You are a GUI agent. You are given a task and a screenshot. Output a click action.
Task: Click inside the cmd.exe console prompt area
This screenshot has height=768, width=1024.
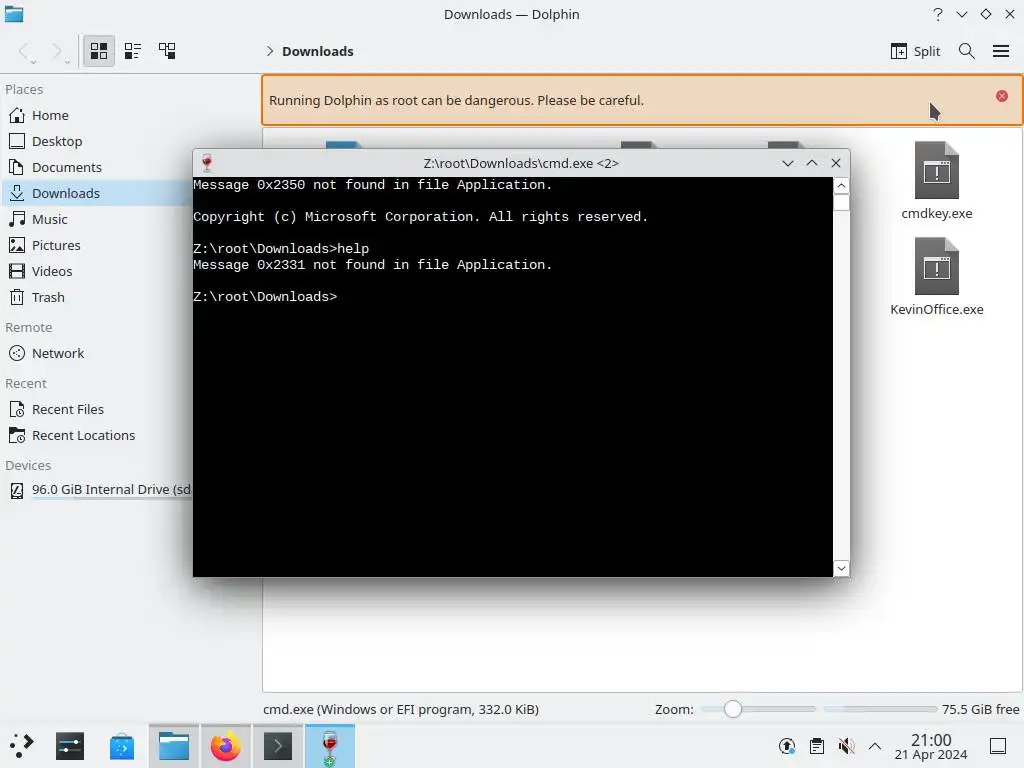513,377
